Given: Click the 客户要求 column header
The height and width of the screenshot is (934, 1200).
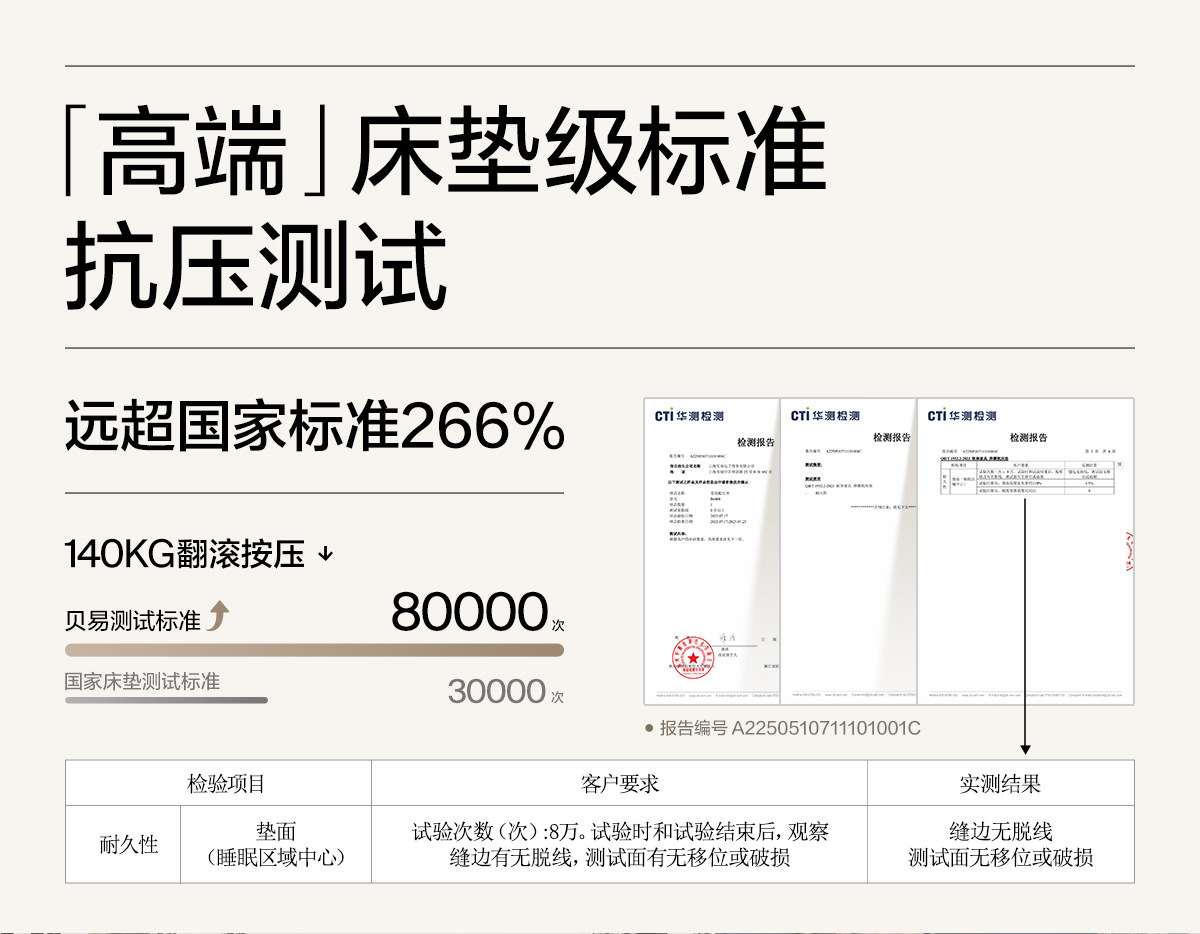Looking at the screenshot, I should (619, 783).
